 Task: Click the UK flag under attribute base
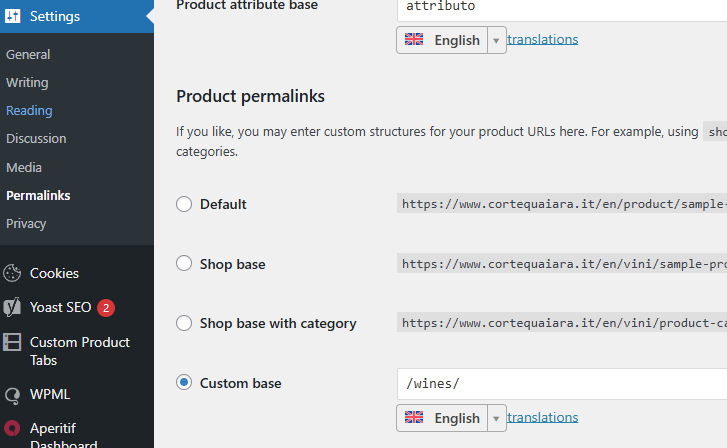[414, 40]
